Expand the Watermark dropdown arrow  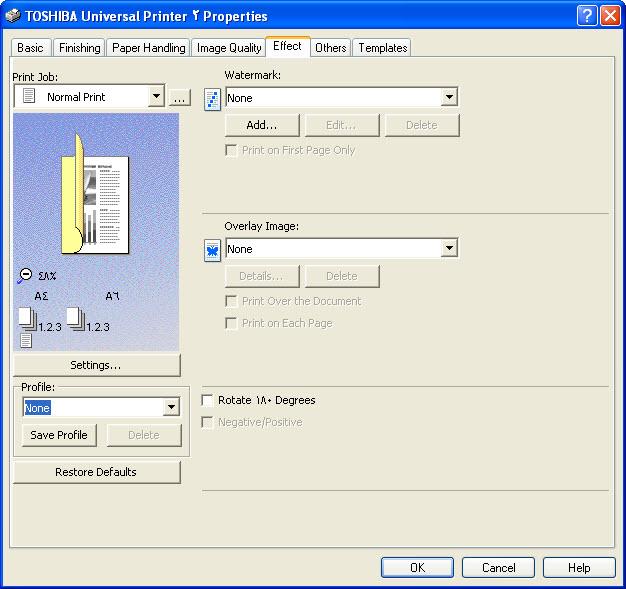click(449, 97)
